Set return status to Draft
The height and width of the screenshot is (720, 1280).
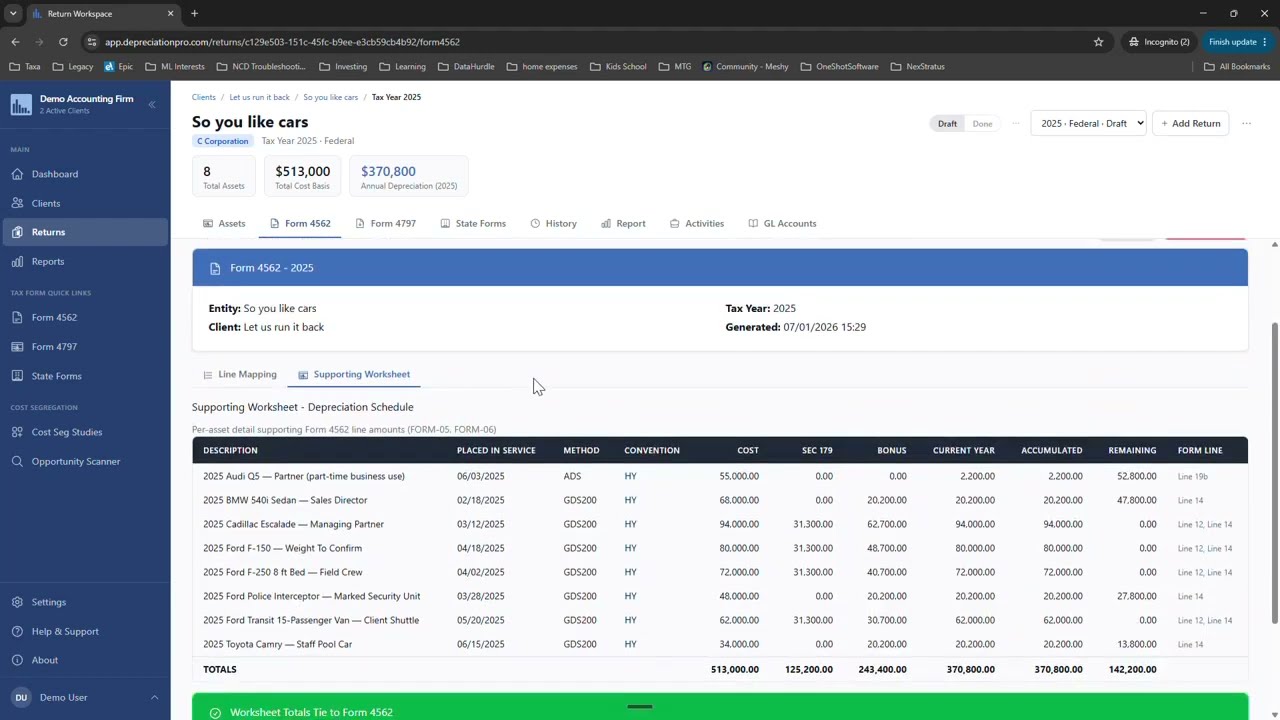947,124
